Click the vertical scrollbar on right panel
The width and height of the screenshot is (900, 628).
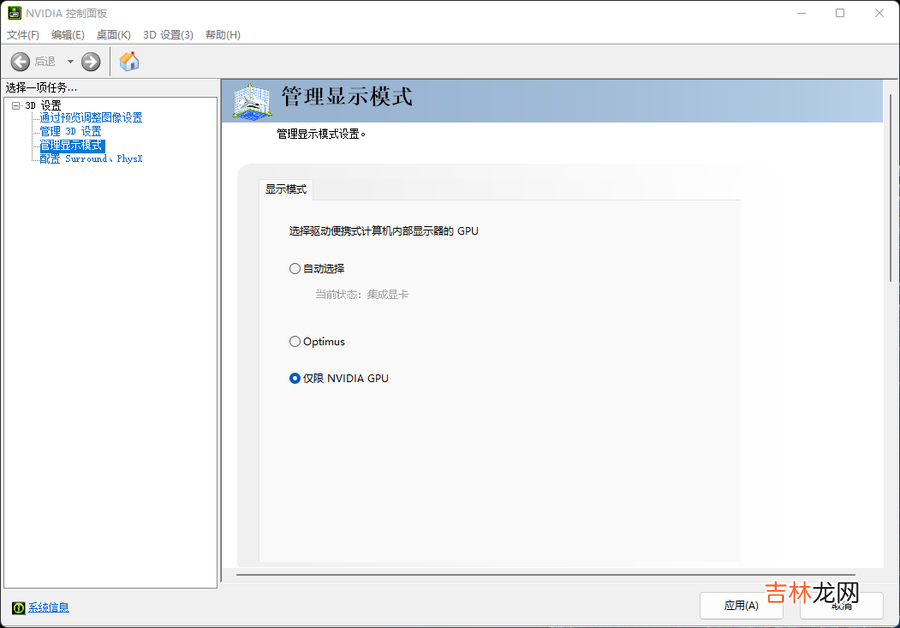click(890, 200)
